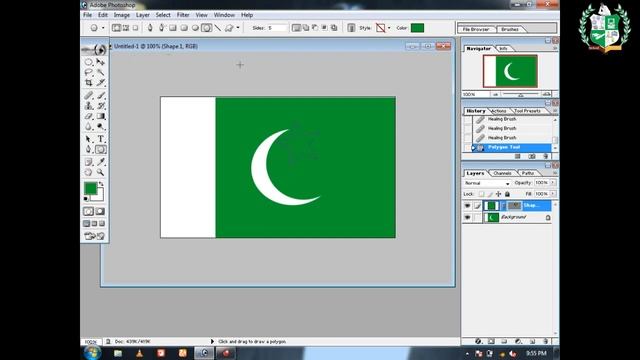Select the Crop tool

pos(89,82)
